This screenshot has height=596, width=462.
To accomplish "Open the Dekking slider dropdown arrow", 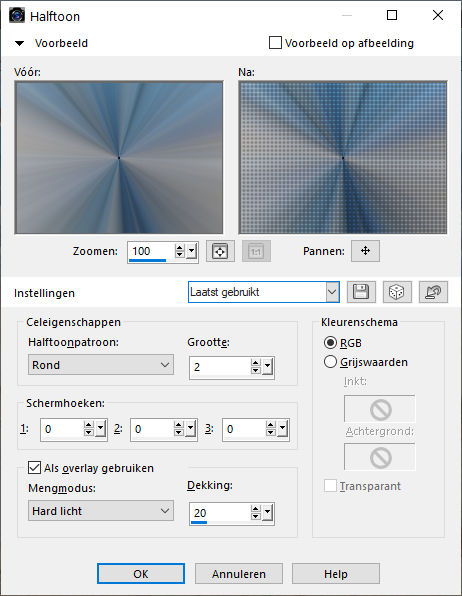I will click(268, 513).
